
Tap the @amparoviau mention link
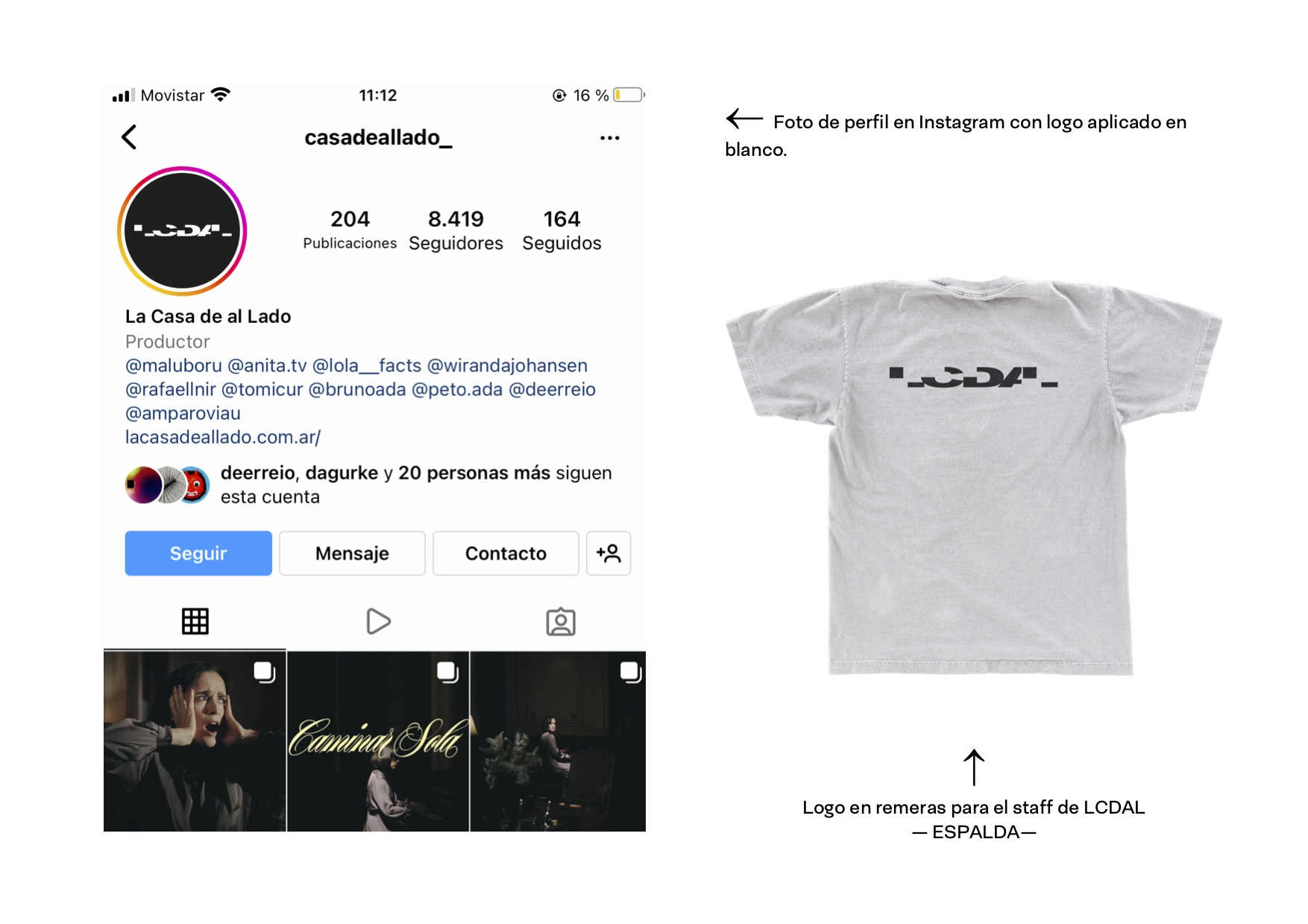click(x=183, y=413)
